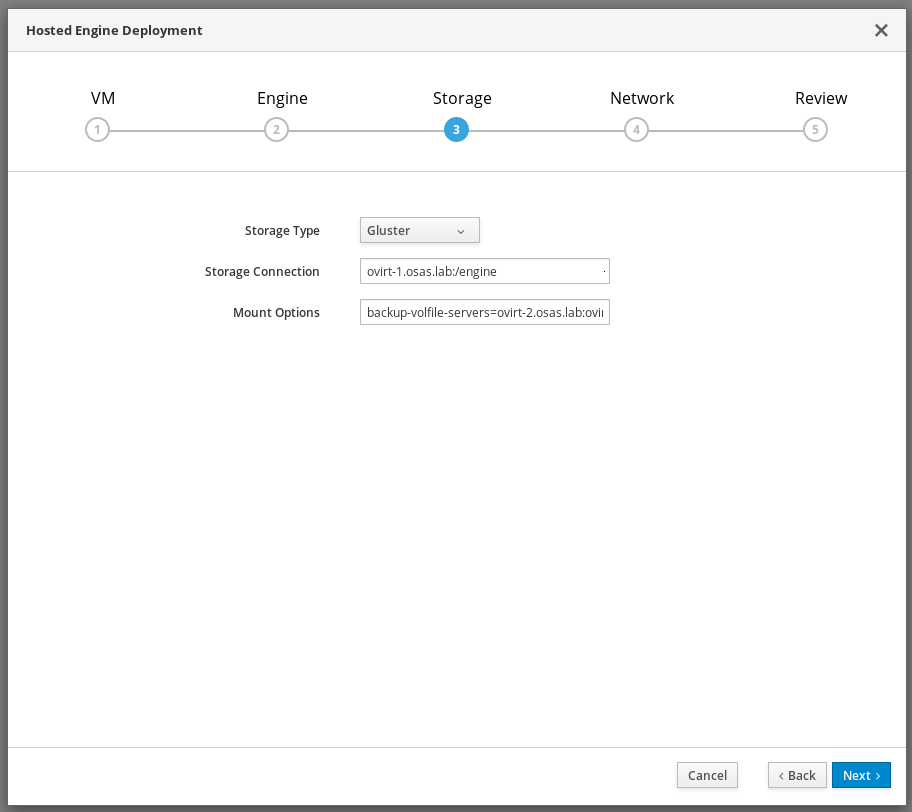Focus the Storage Connection input field
This screenshot has height=812, width=912.
pos(484,272)
